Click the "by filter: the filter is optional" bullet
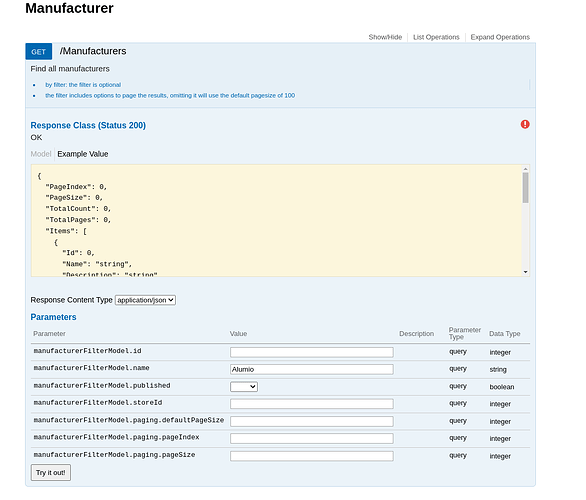Image resolution: width=586 pixels, height=500 pixels. point(83,85)
